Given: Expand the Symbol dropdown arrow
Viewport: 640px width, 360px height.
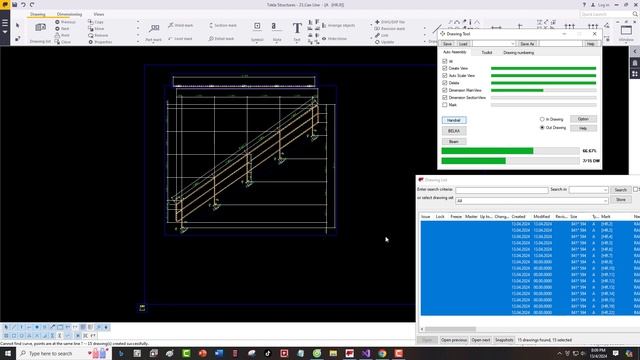Looking at the screenshot, I should tap(257, 42).
